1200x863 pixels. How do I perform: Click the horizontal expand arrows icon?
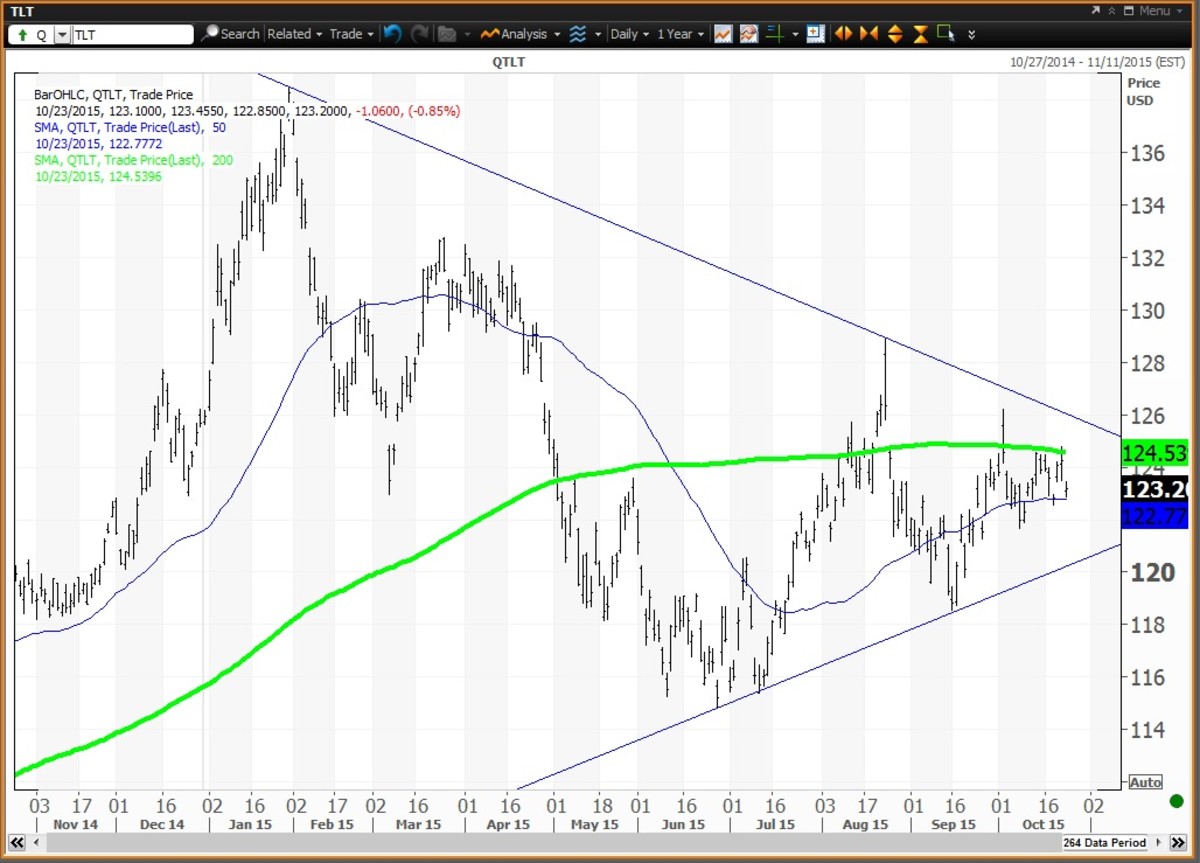pyautogui.click(x=844, y=34)
